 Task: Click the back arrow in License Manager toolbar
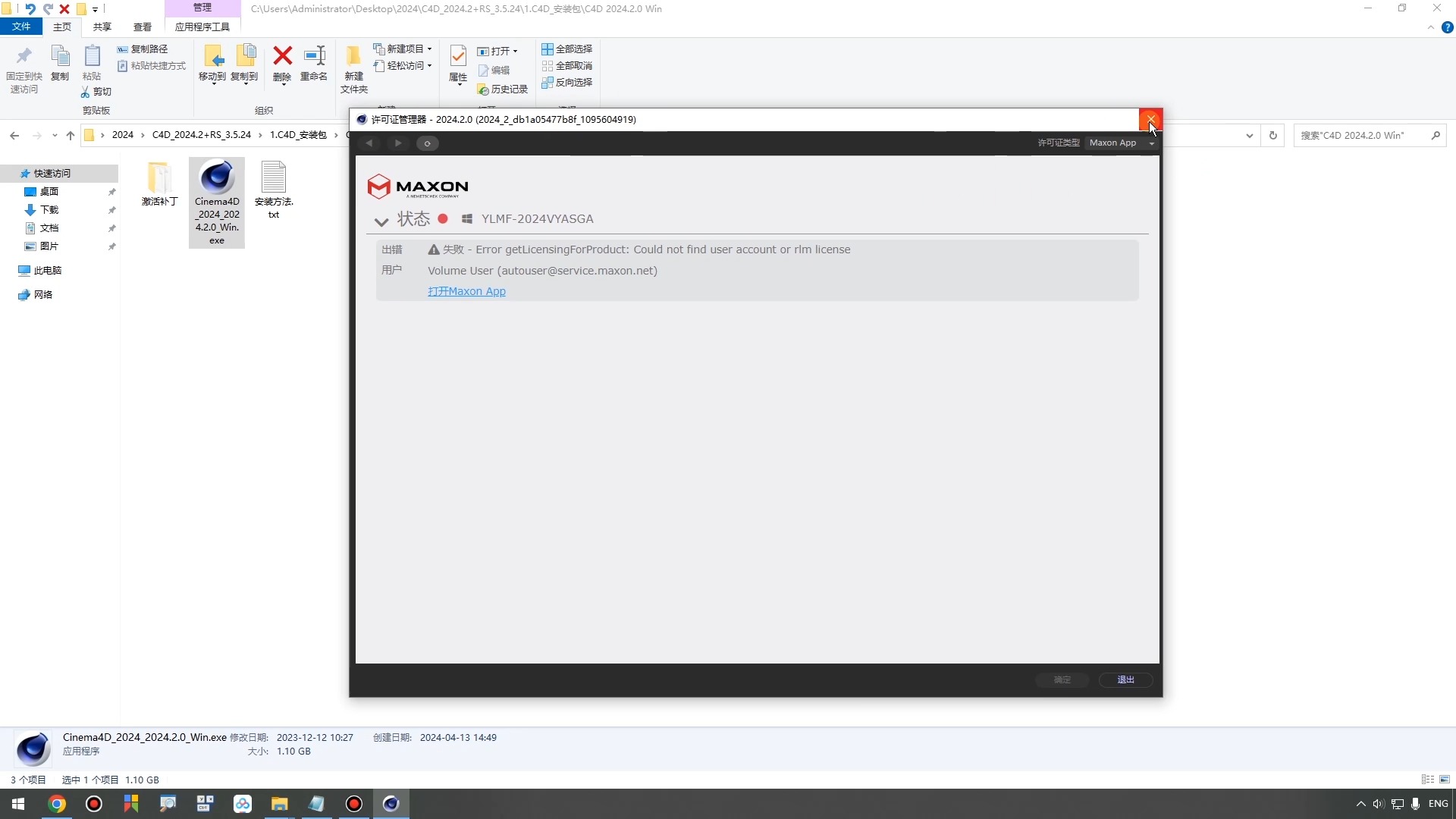[369, 143]
